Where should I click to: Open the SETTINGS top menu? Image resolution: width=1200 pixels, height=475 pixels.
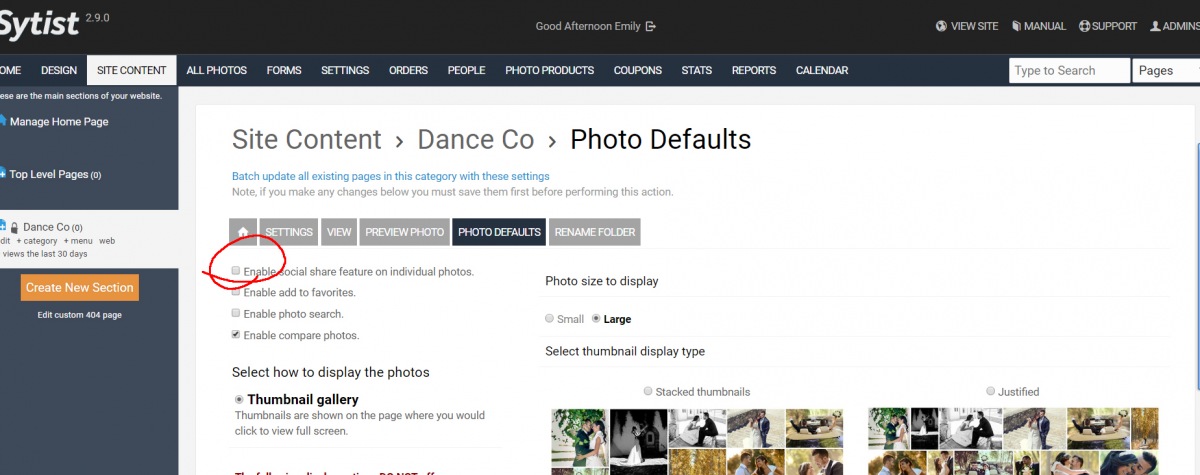click(345, 70)
